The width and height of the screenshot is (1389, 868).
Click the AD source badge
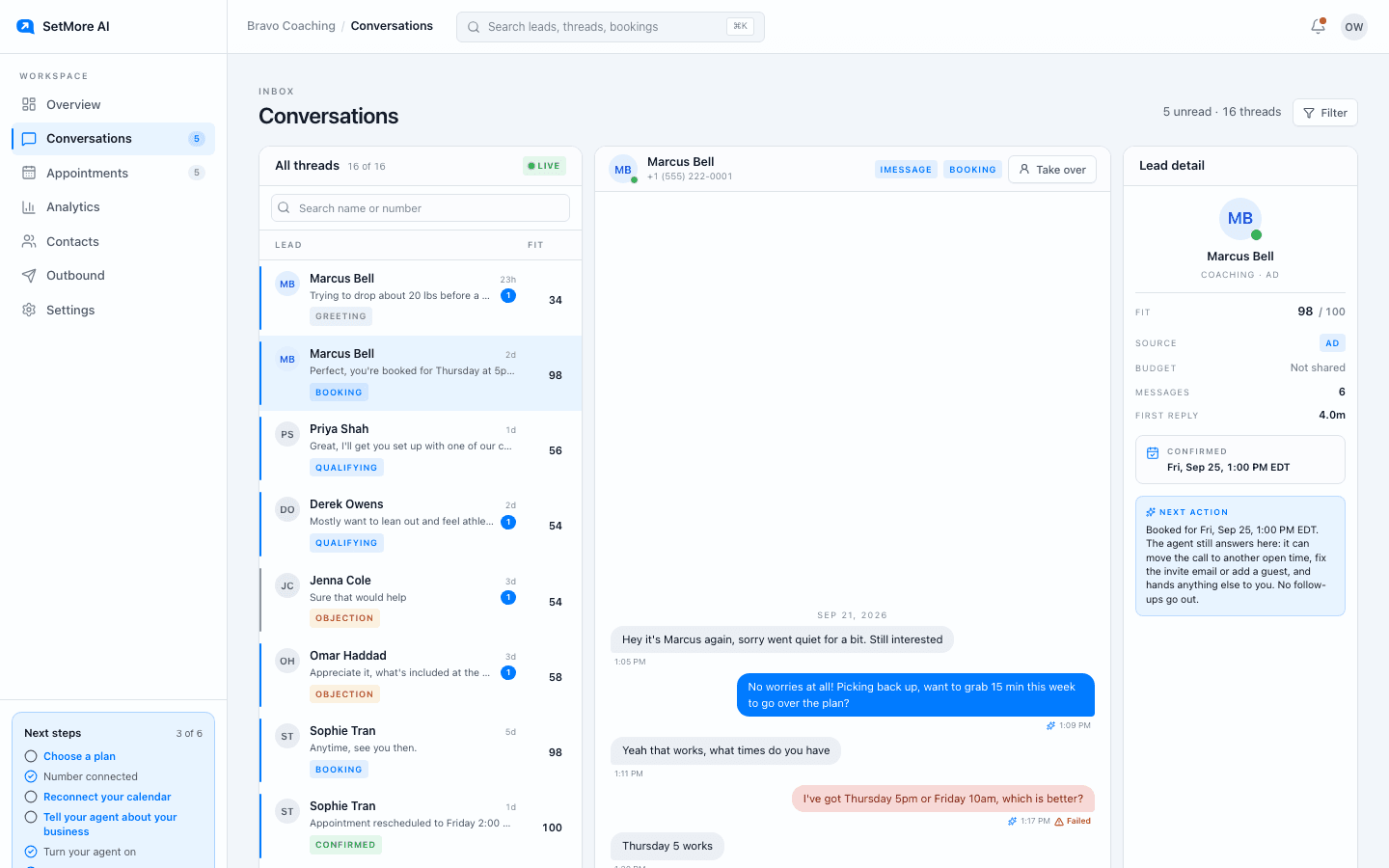(x=1332, y=343)
